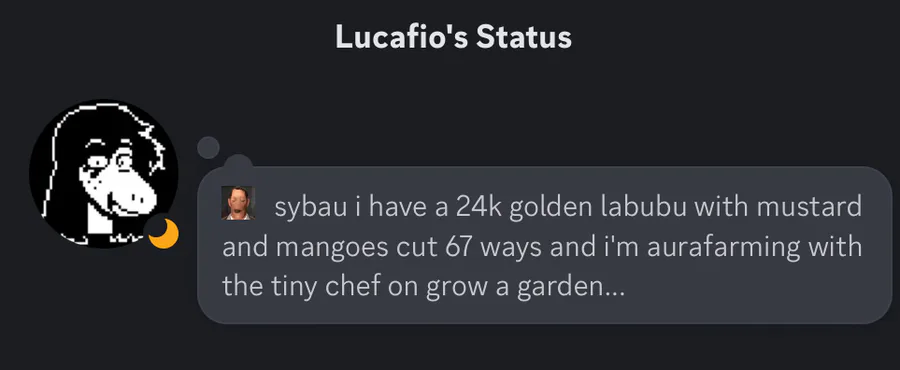Click the orange crescent moon idle indicator
Screen dimensions: 900x370
[164, 234]
